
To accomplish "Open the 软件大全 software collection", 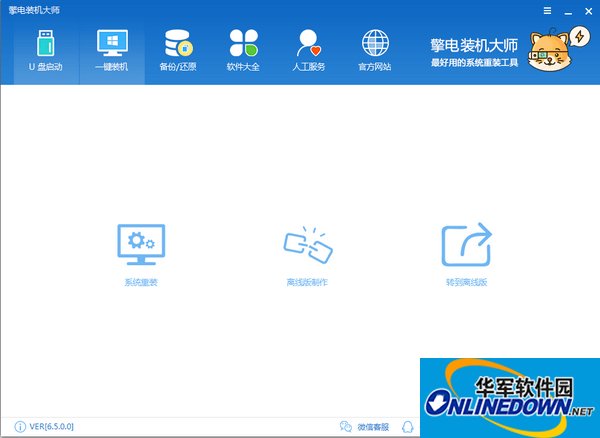I will pos(243,51).
